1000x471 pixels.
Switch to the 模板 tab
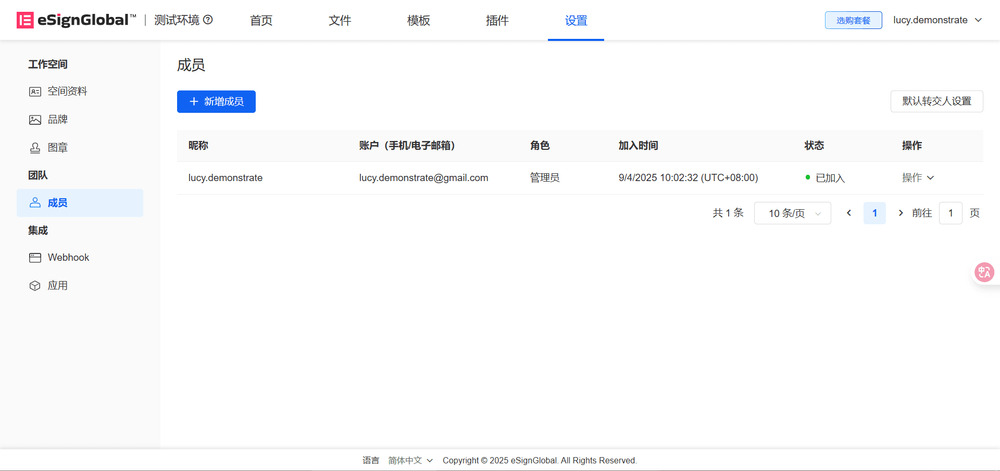pos(418,20)
